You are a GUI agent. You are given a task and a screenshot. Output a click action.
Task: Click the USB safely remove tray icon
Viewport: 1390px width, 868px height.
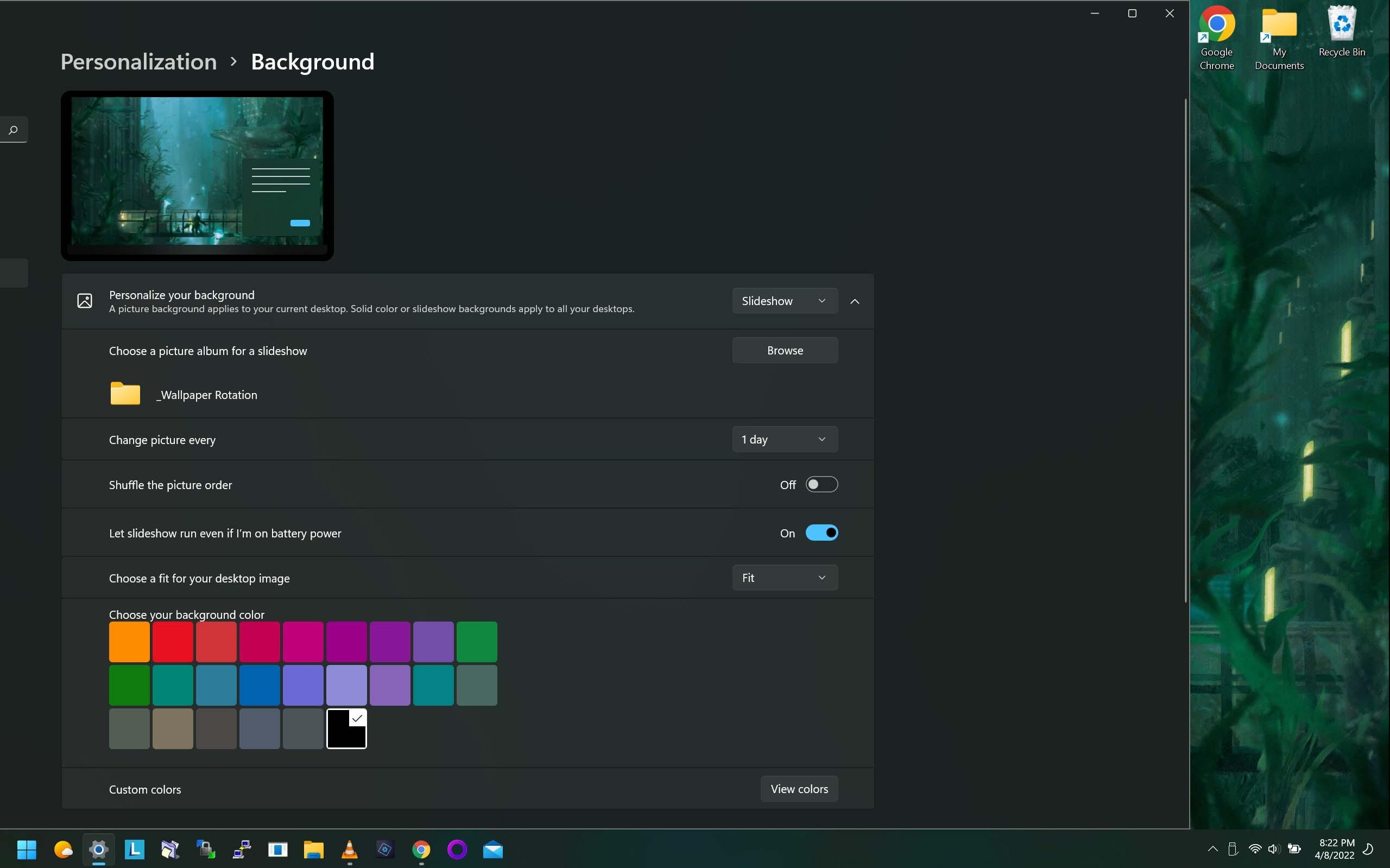1233,849
